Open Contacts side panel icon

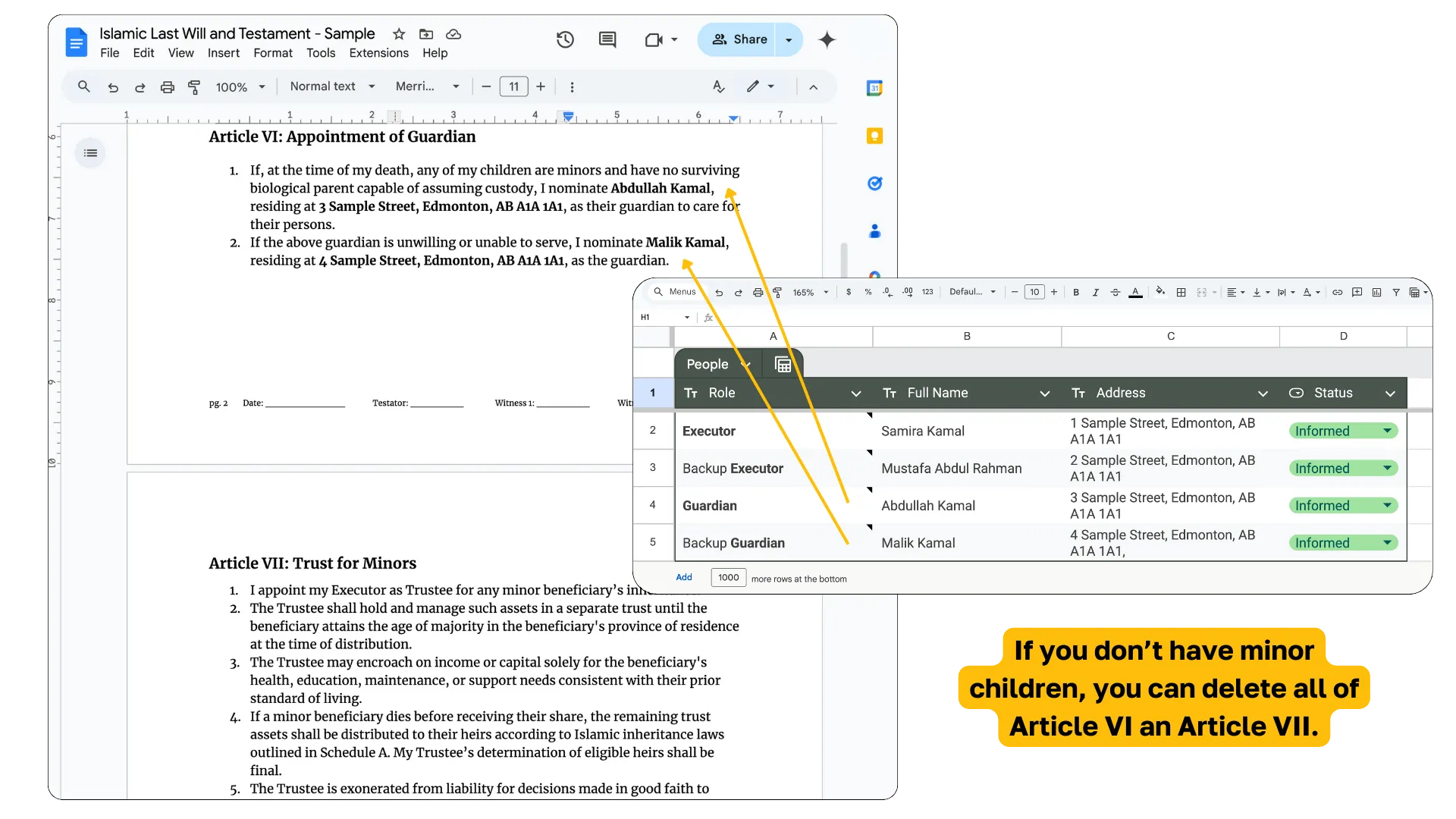(874, 231)
